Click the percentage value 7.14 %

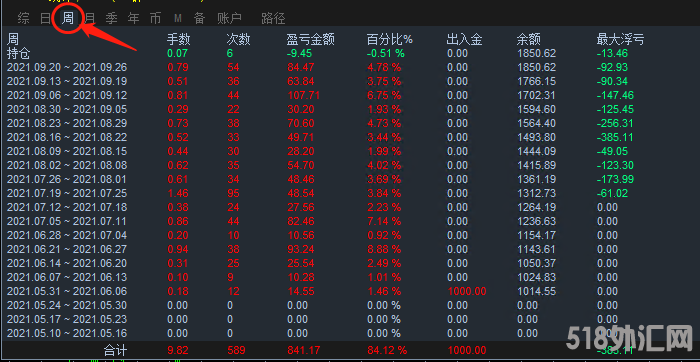point(383,221)
